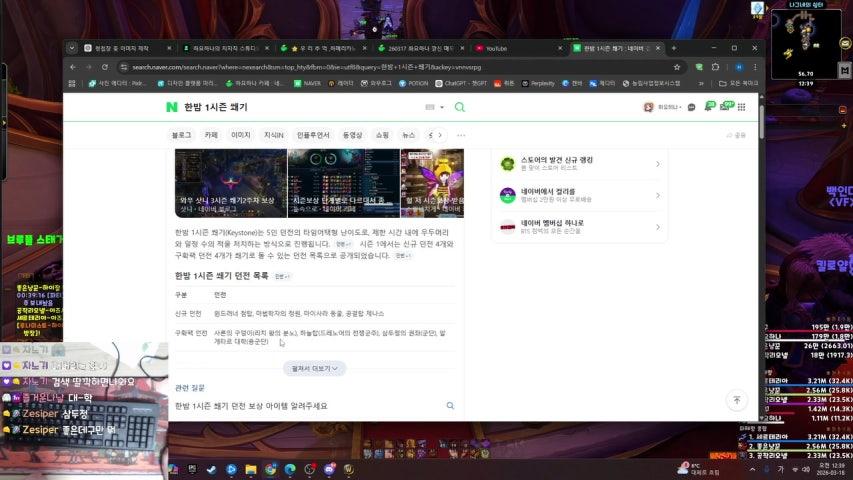Click the green Naver N logo
Viewport: 853px width, 480px height.
[172, 107]
